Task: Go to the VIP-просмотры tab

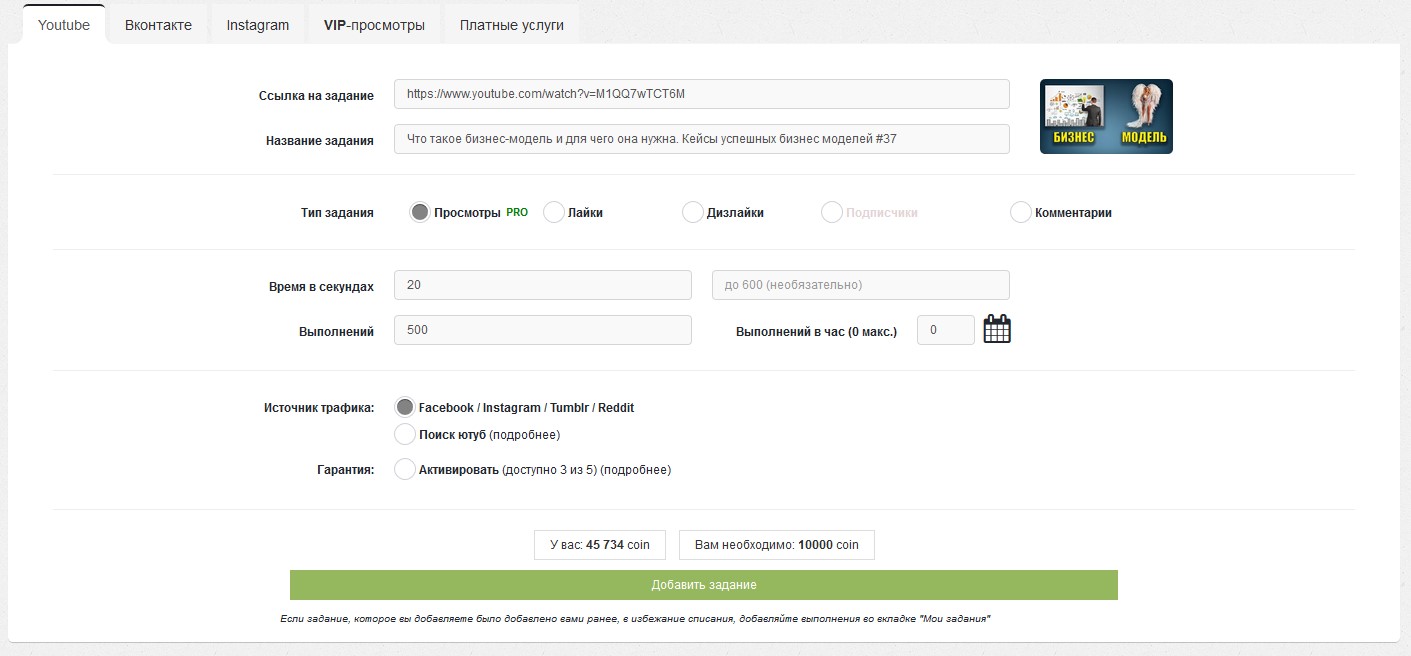Action: 374,25
